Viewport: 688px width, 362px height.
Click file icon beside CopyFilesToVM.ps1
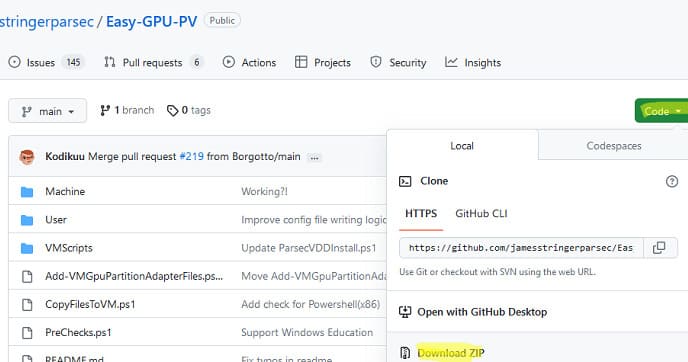point(27,305)
